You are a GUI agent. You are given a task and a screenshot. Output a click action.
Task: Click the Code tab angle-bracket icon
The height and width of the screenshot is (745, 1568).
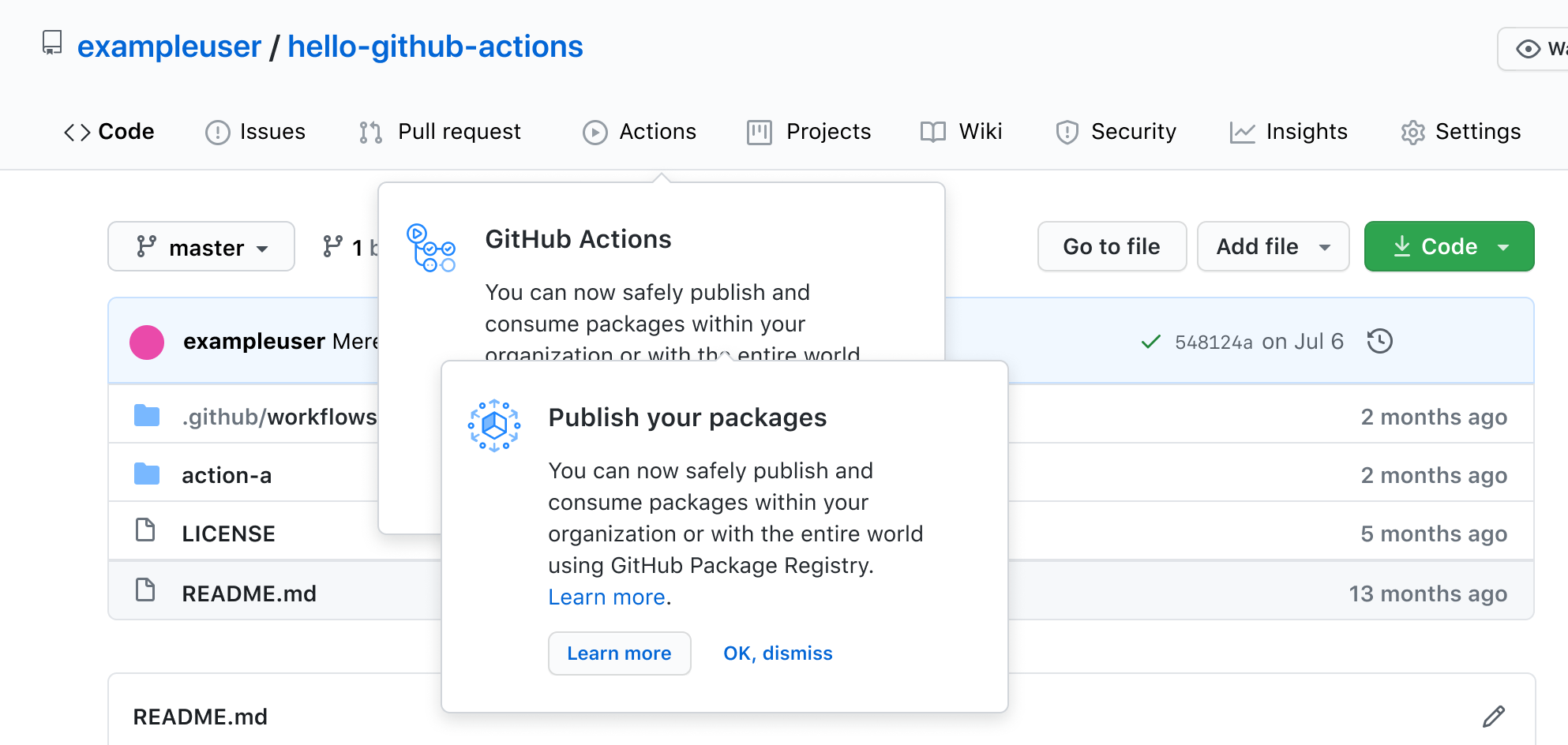pos(77,133)
